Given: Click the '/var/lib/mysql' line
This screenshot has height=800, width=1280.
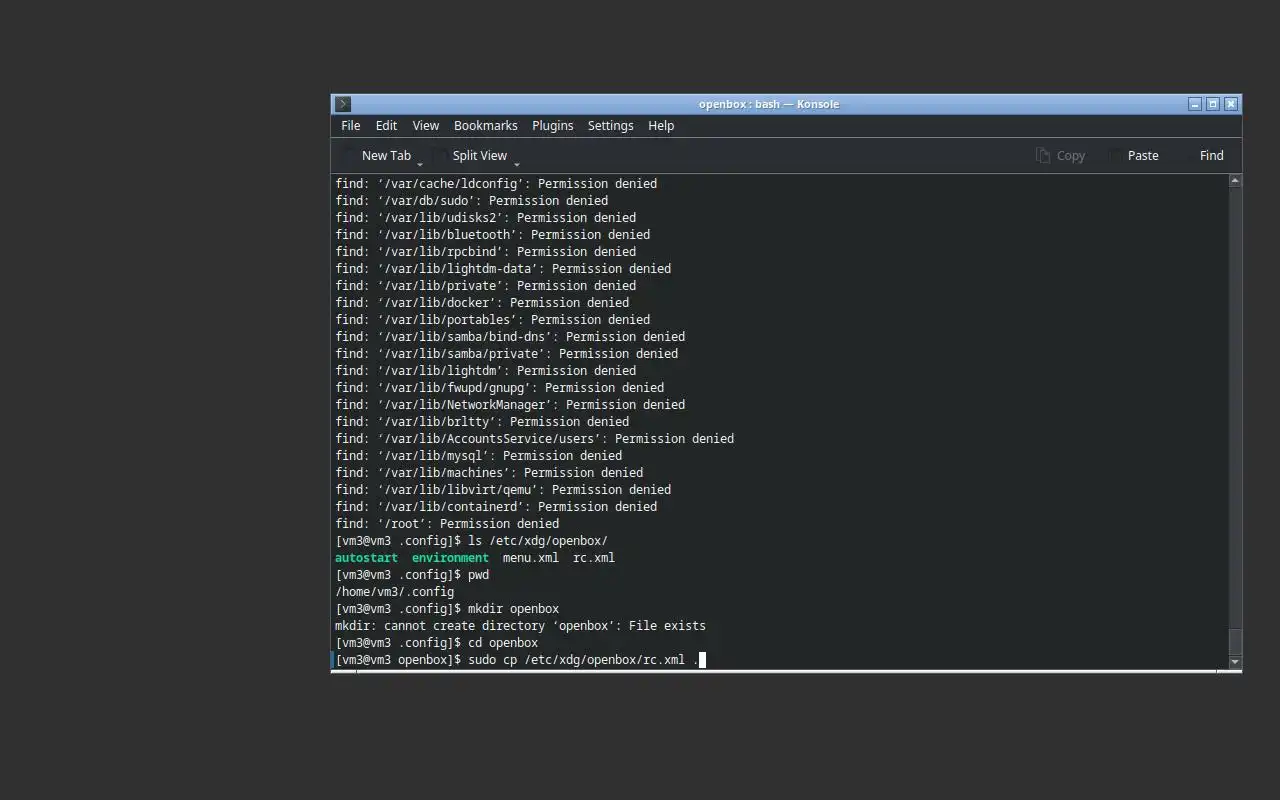Looking at the screenshot, I should tap(478, 455).
